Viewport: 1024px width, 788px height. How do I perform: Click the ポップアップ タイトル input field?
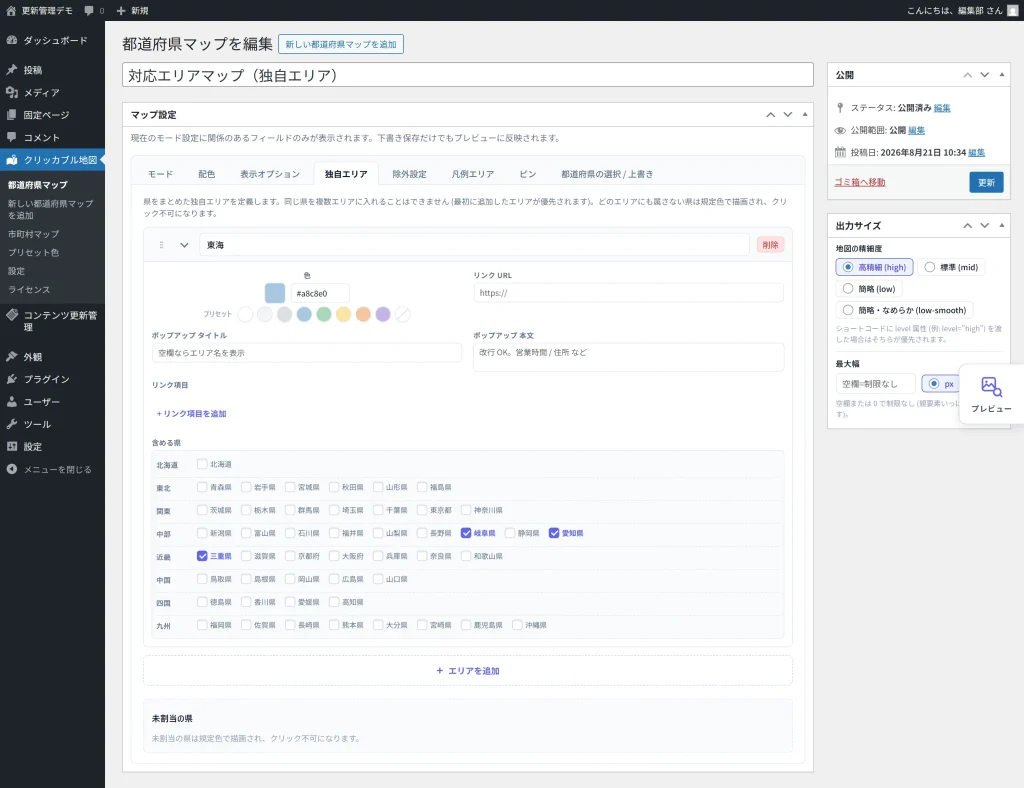[x=306, y=353]
